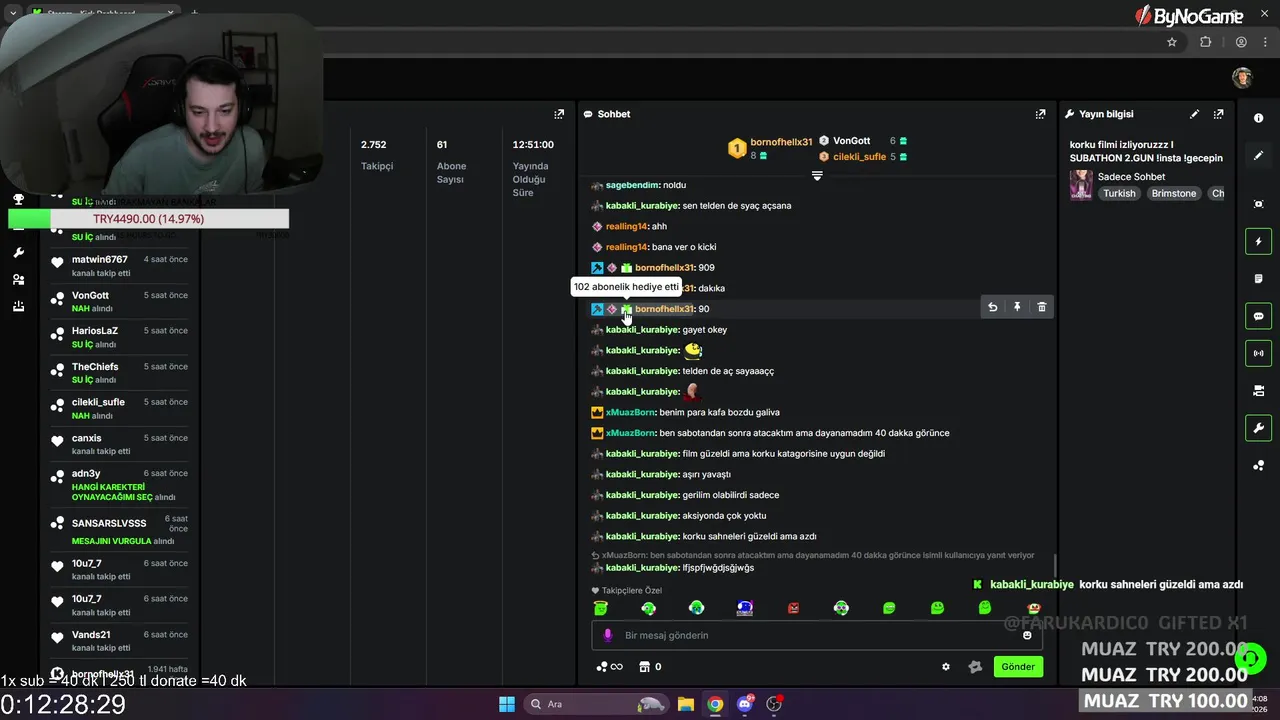
Task: Open the Kick profile avatar menu
Action: (1242, 78)
